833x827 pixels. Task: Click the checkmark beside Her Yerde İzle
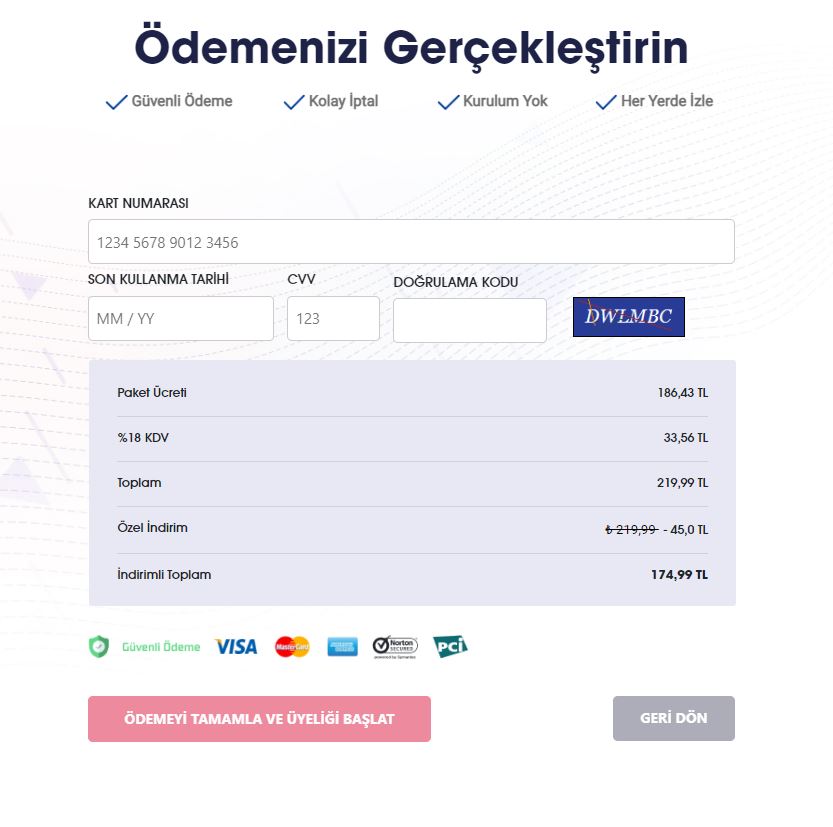pos(606,102)
